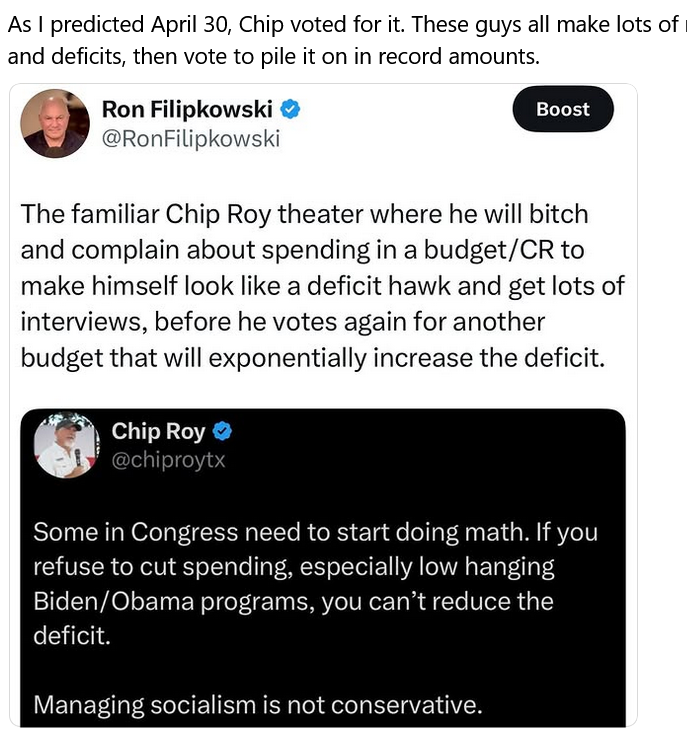Click the "The familiar Chip Roy theater" line
687x750 pixels.
click(304, 214)
